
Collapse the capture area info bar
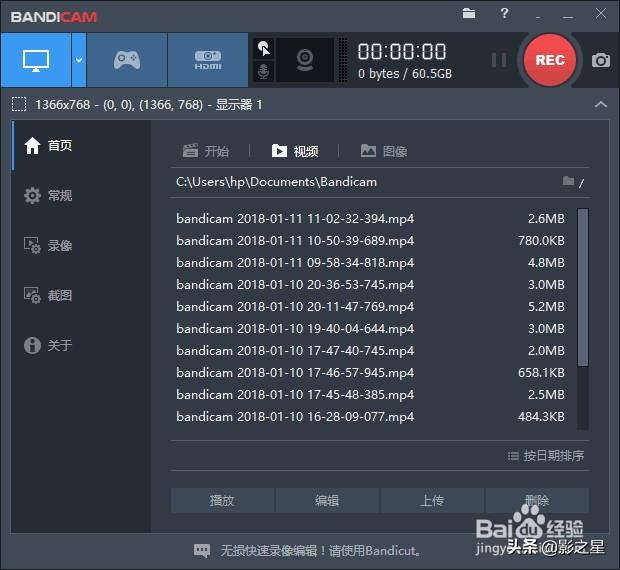pos(600,104)
